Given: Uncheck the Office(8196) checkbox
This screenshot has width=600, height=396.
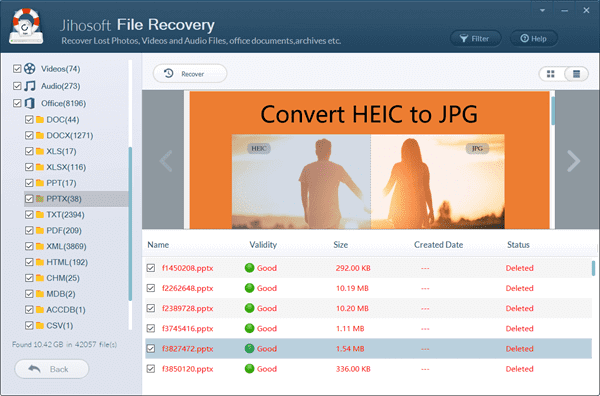Looking at the screenshot, I should [17, 103].
